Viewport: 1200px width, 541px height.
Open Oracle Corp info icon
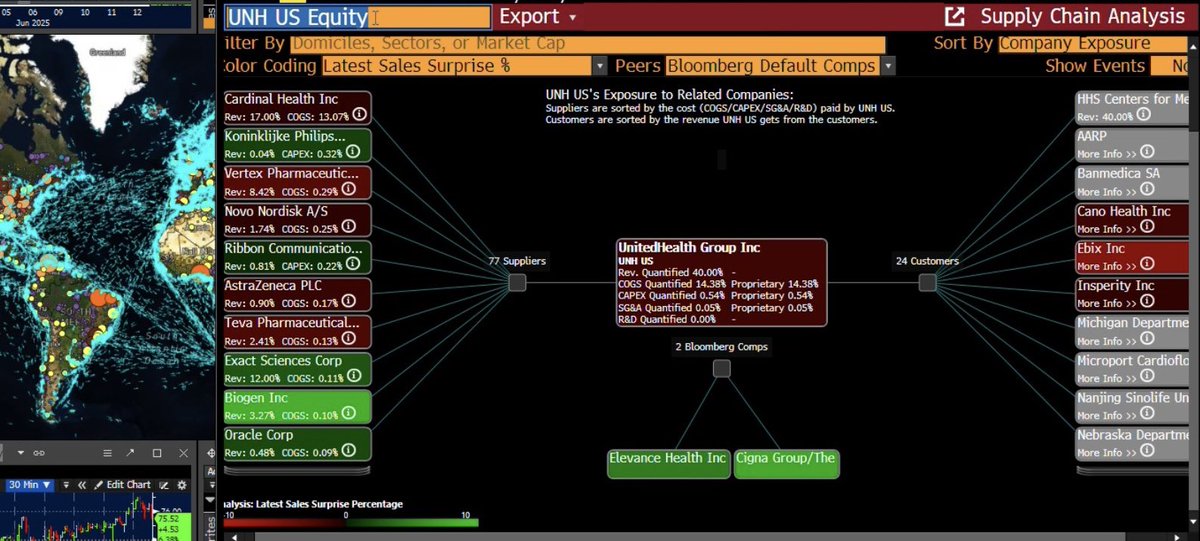click(x=347, y=452)
